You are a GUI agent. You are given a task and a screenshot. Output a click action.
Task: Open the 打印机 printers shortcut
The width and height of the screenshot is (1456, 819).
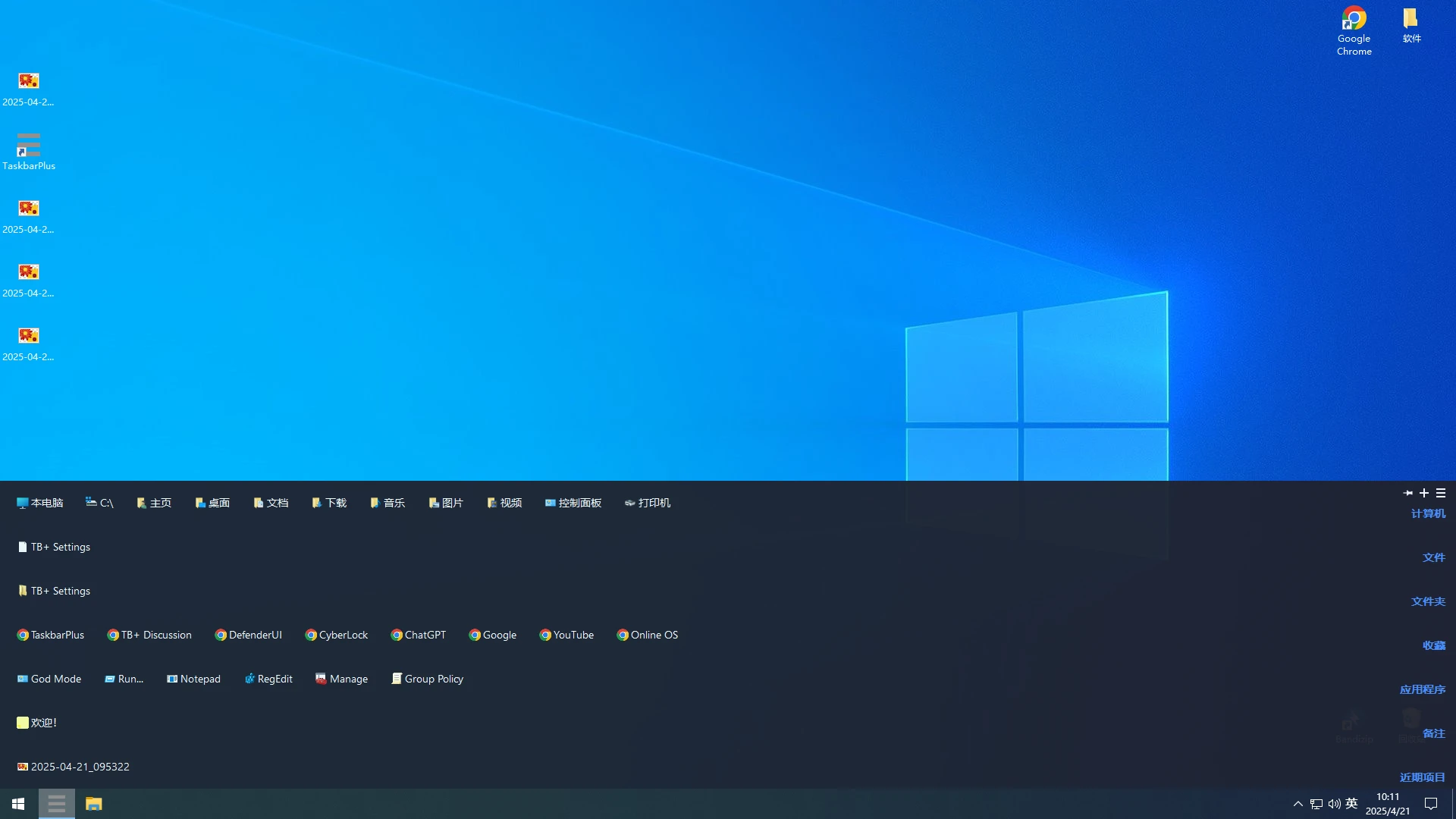(648, 503)
